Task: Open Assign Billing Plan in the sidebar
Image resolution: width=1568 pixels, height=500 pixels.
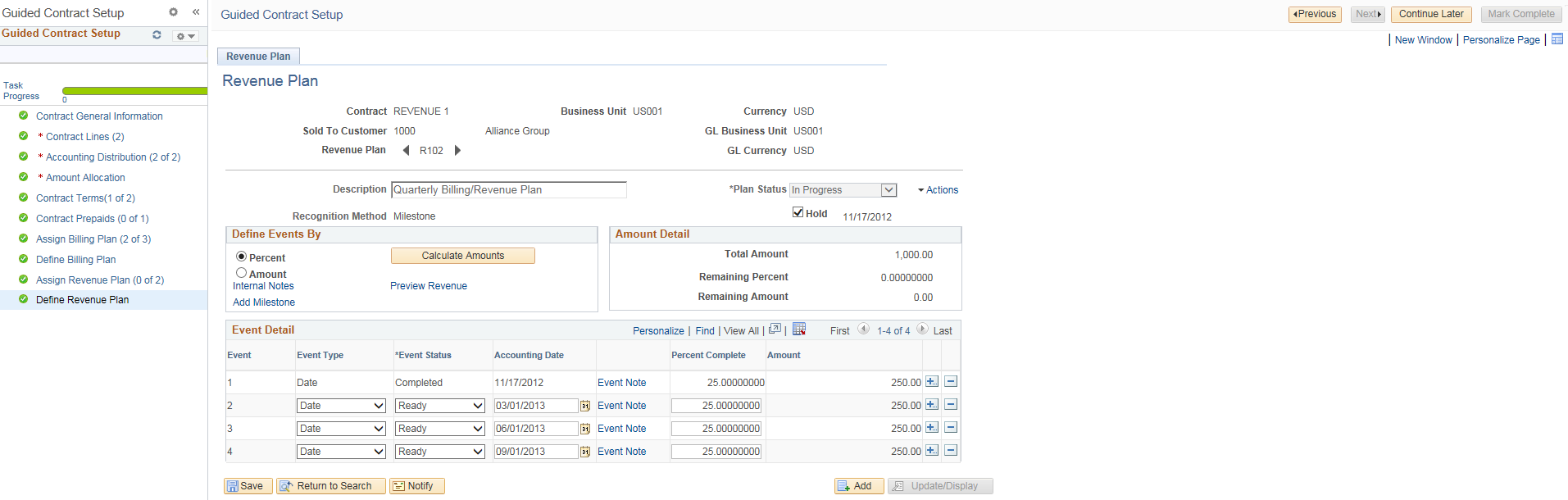Action: pyautogui.click(x=93, y=239)
